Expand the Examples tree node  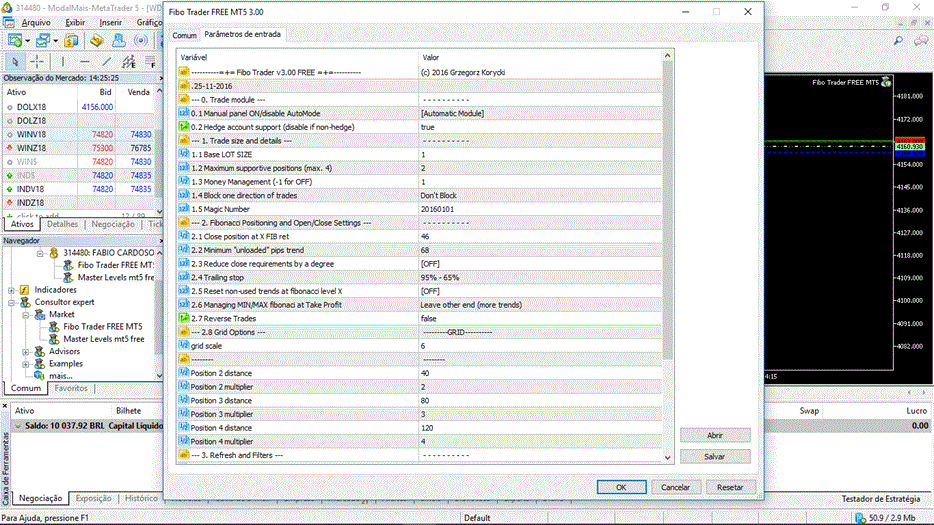click(26, 364)
